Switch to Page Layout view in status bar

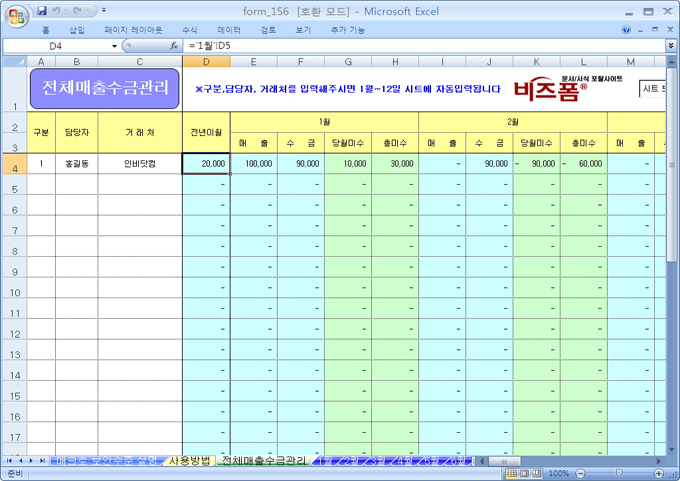click(525, 473)
